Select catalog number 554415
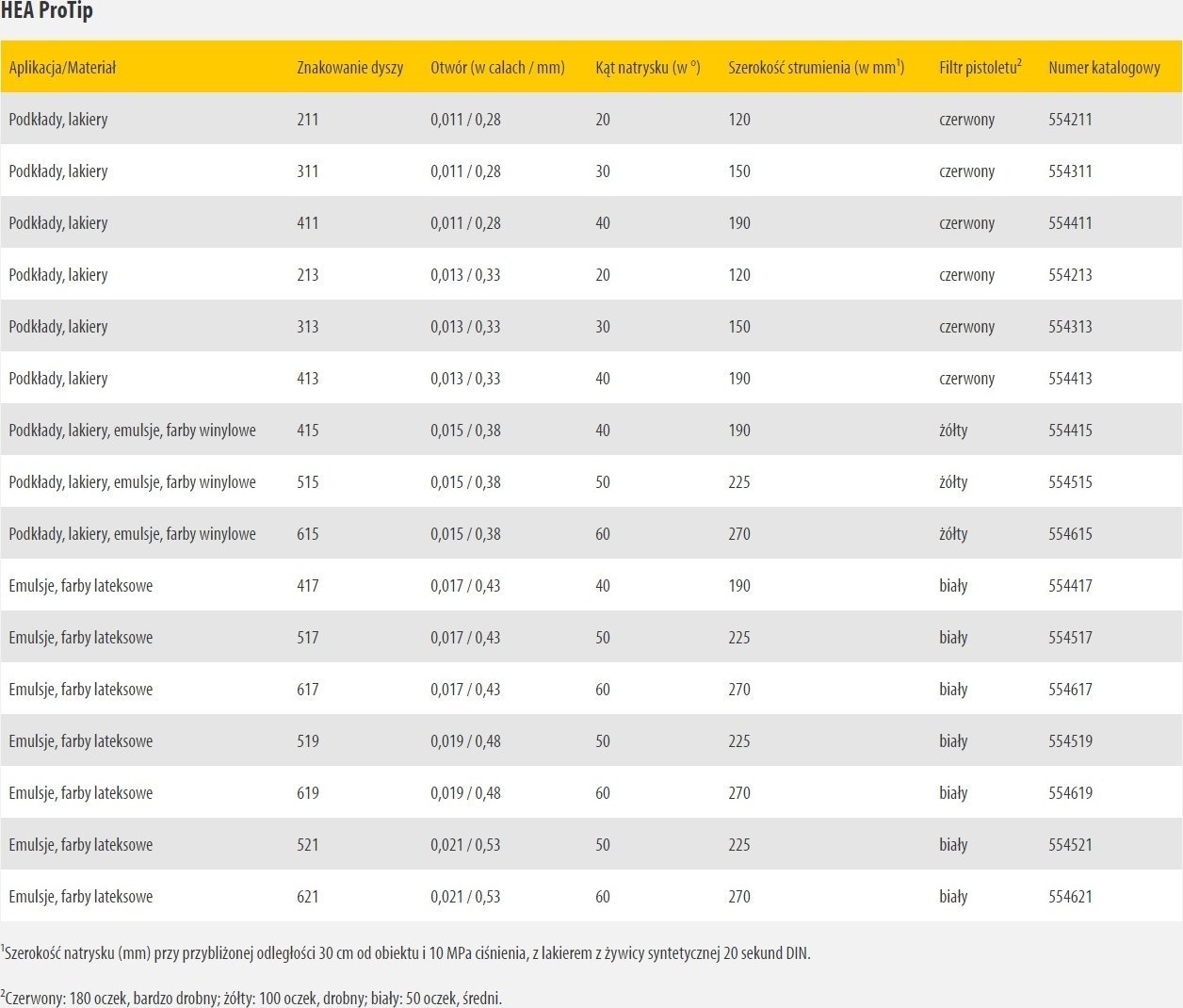 coord(1070,431)
